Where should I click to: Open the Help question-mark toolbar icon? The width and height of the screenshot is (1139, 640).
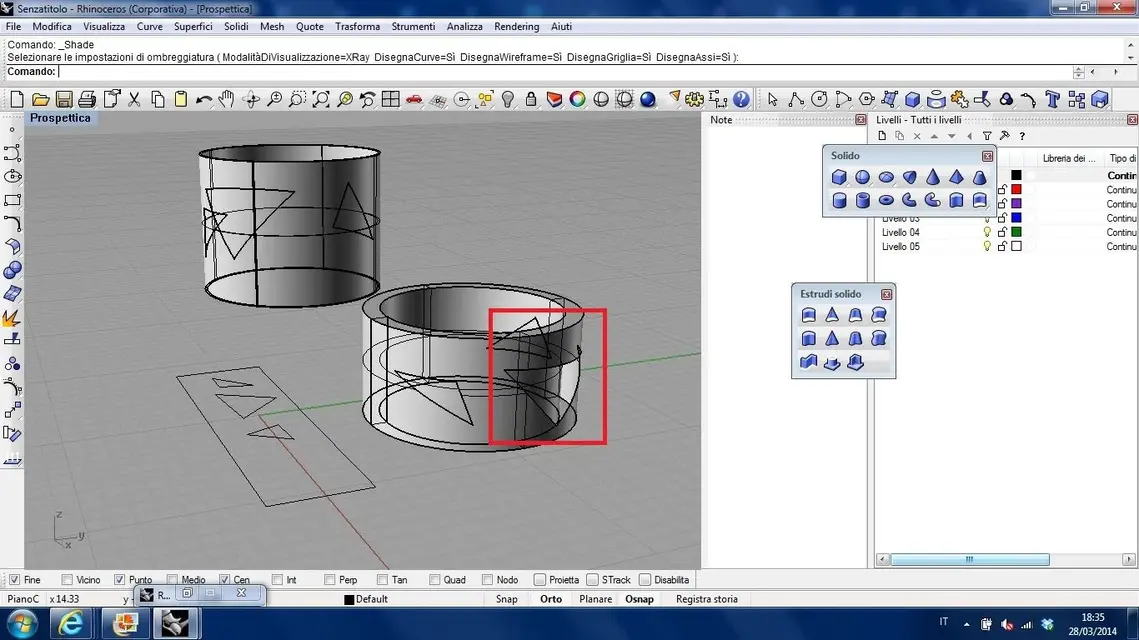click(x=741, y=99)
